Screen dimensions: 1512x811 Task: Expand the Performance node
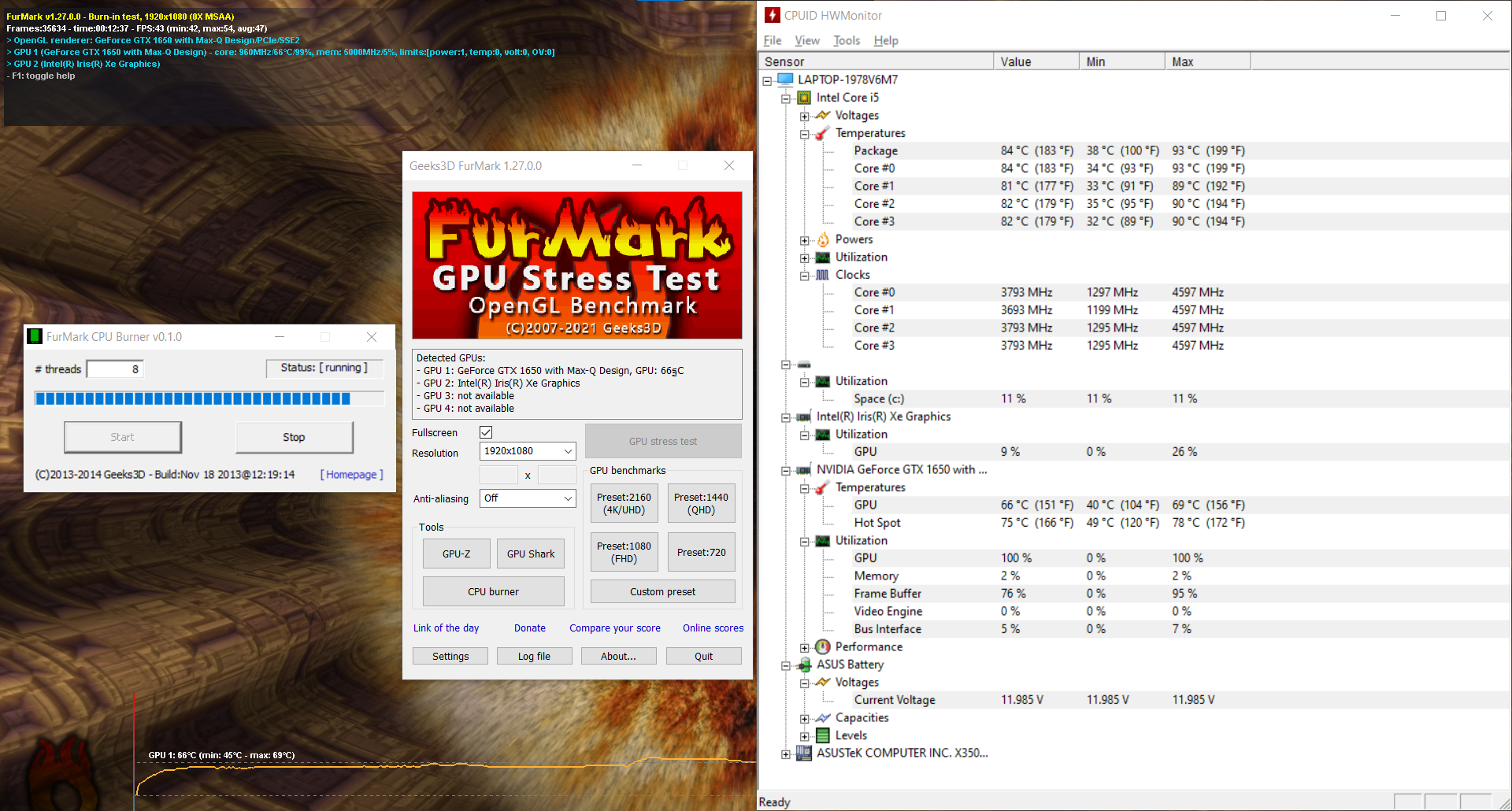tap(805, 647)
